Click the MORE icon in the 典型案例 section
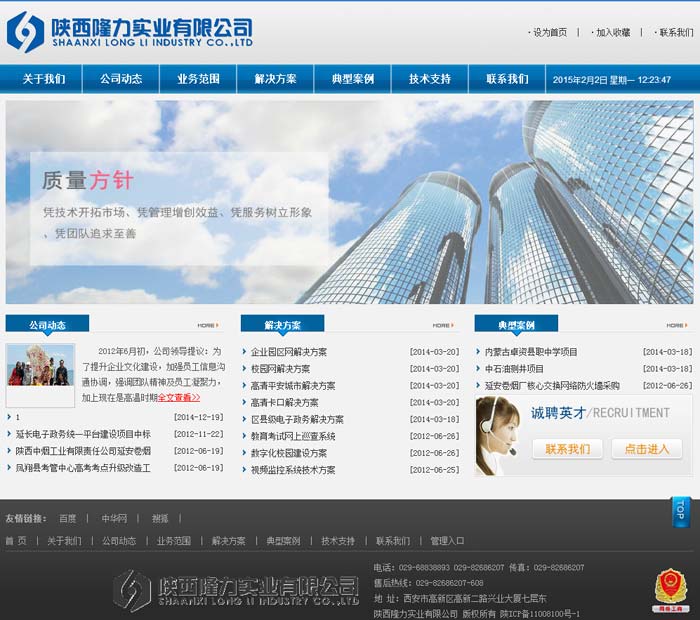The height and width of the screenshot is (620, 700). click(x=677, y=325)
